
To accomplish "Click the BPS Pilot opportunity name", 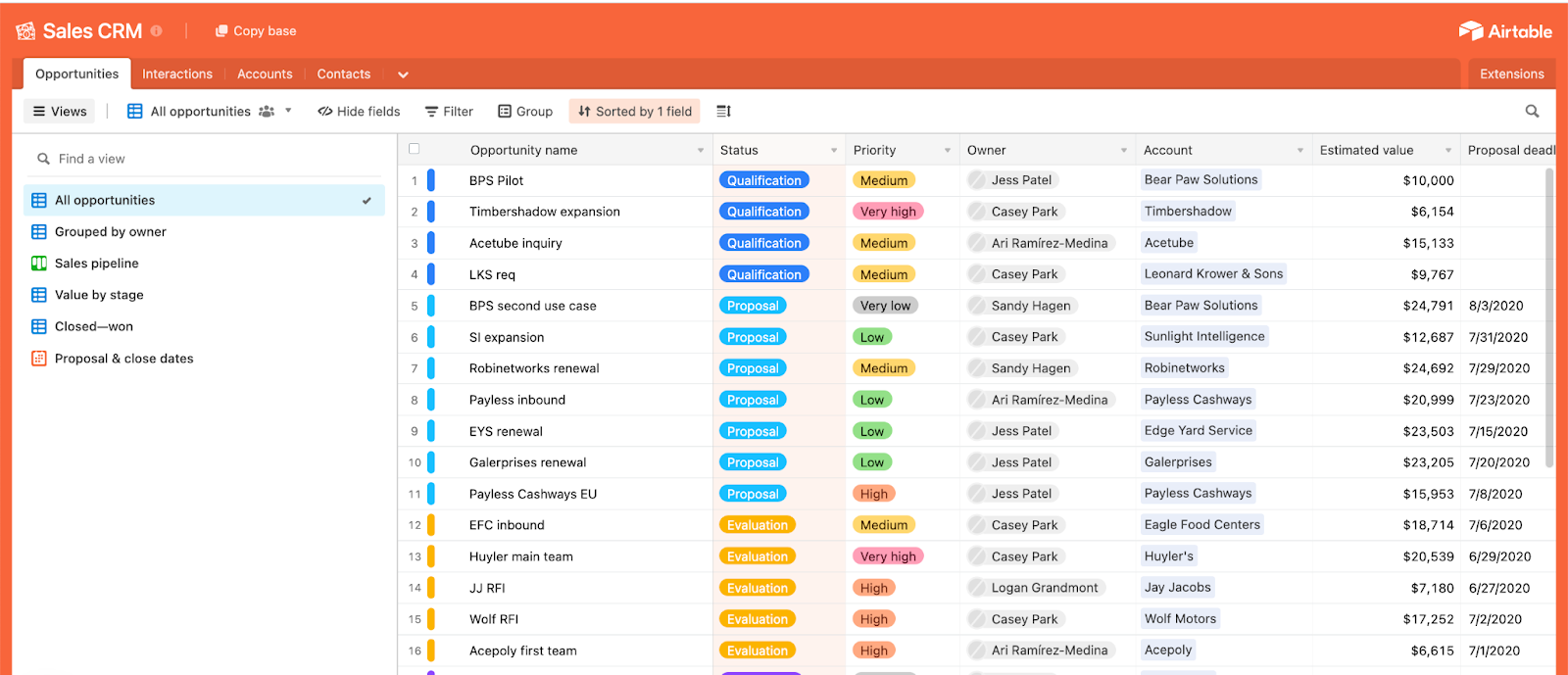I will pyautogui.click(x=496, y=180).
